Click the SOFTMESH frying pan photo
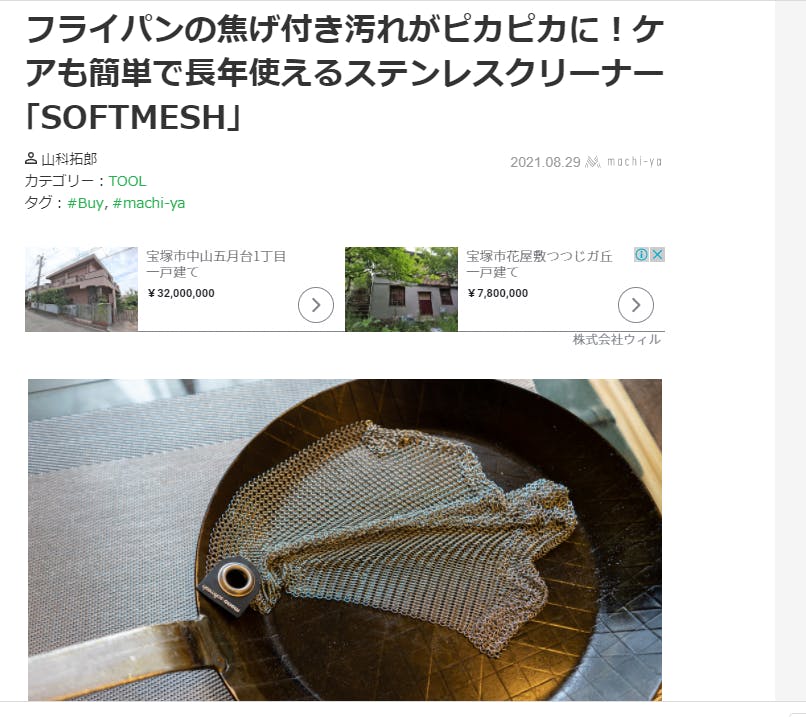 345,540
